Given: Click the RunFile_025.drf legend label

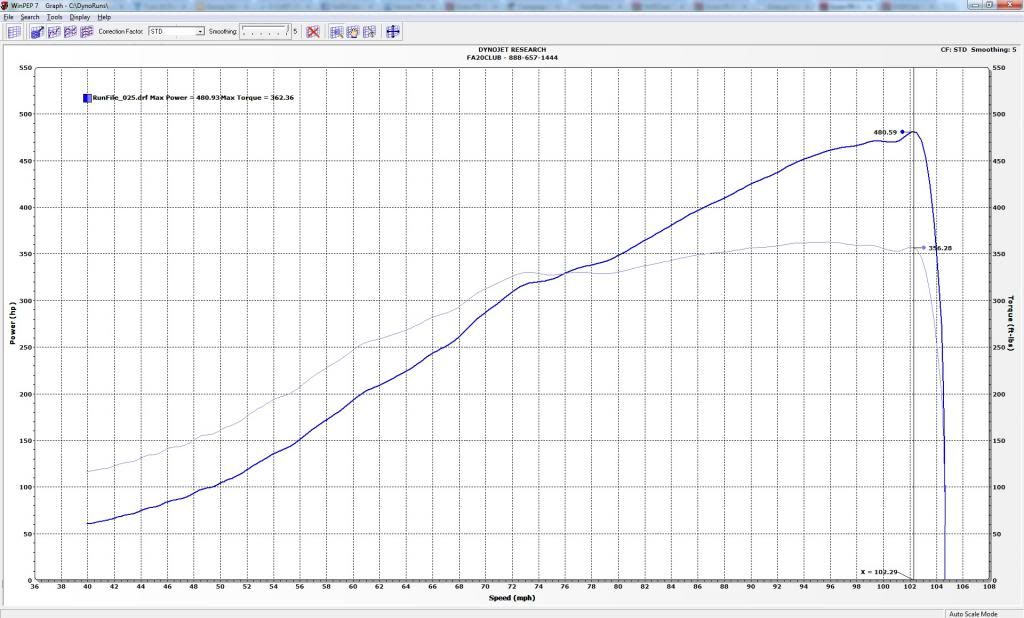Looking at the screenshot, I should coord(120,98).
